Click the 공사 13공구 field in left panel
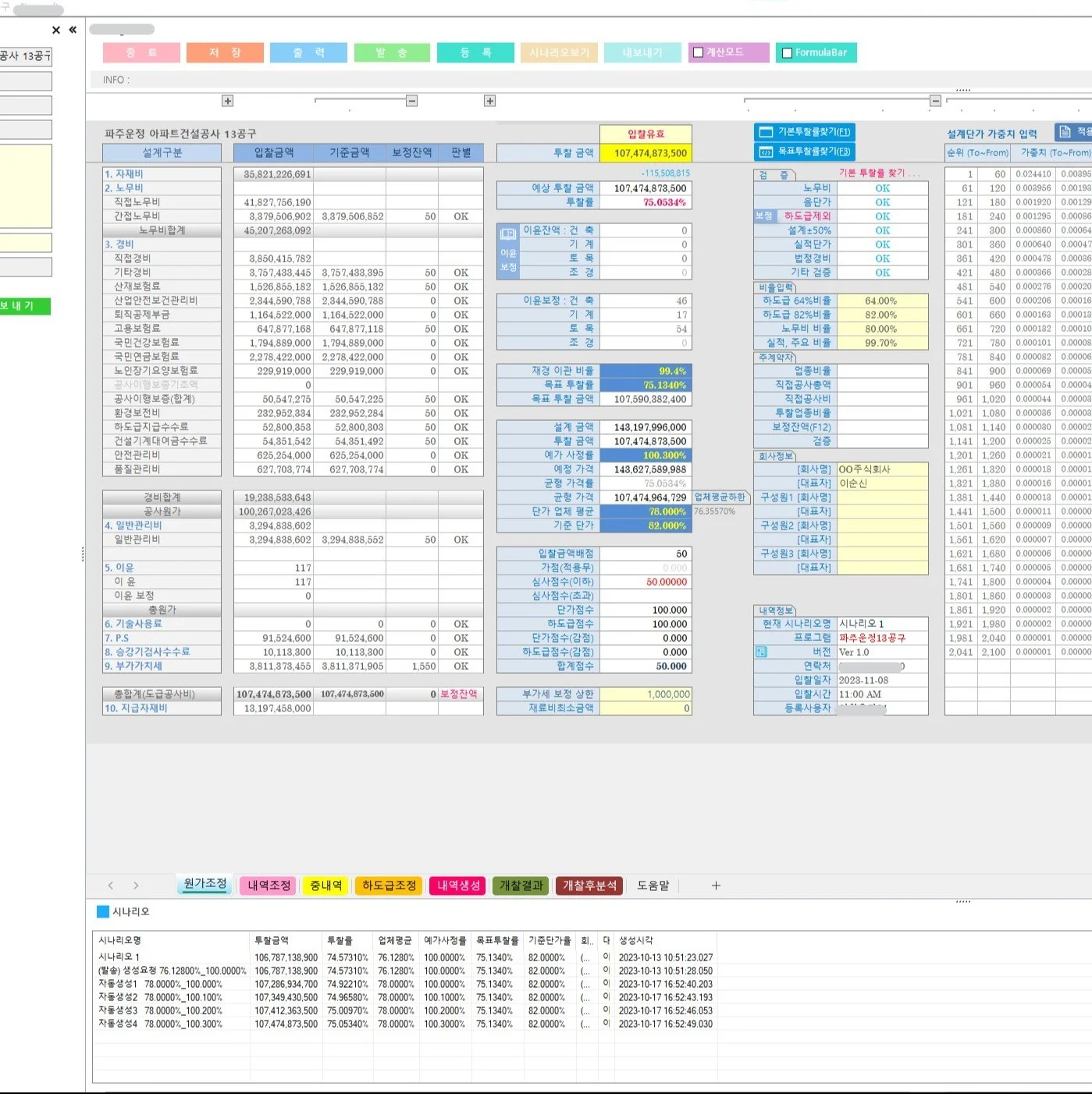 26,56
